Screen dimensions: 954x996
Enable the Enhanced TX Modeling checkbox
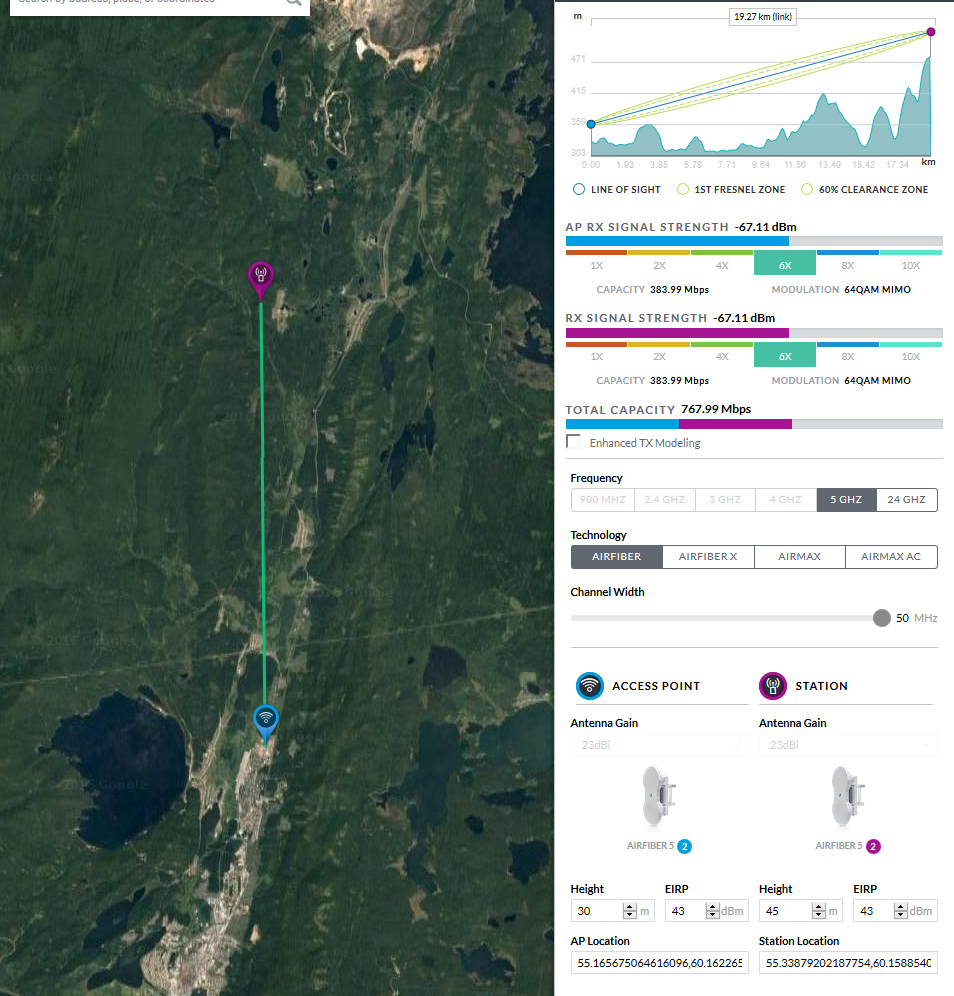[x=574, y=442]
